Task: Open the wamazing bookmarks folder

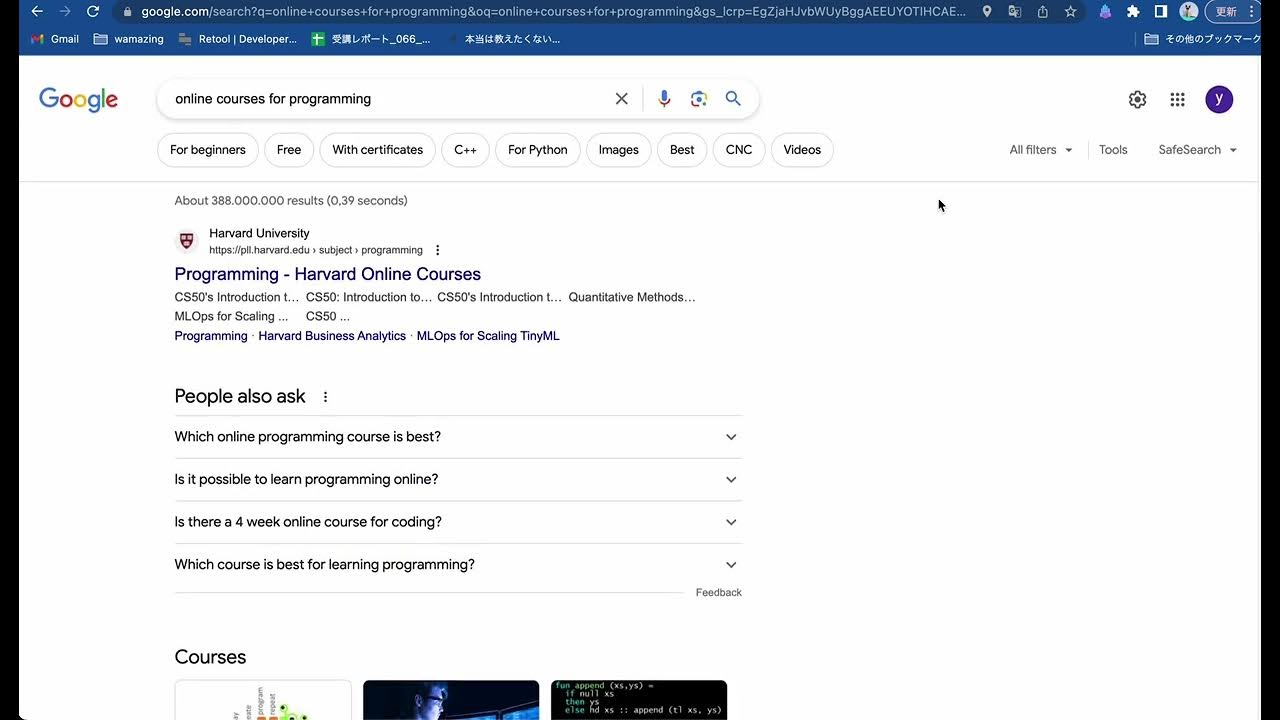Action: [128, 39]
